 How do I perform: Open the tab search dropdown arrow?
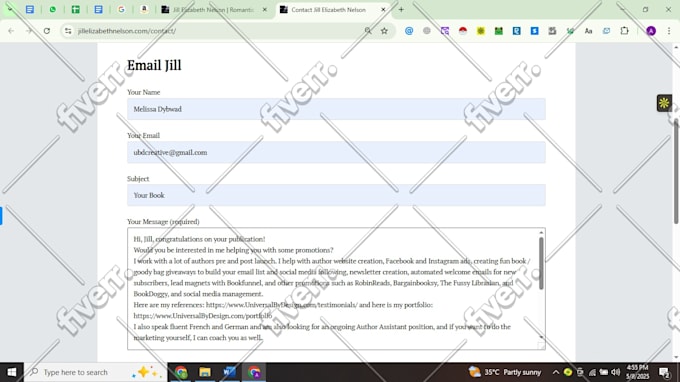click(10, 9)
